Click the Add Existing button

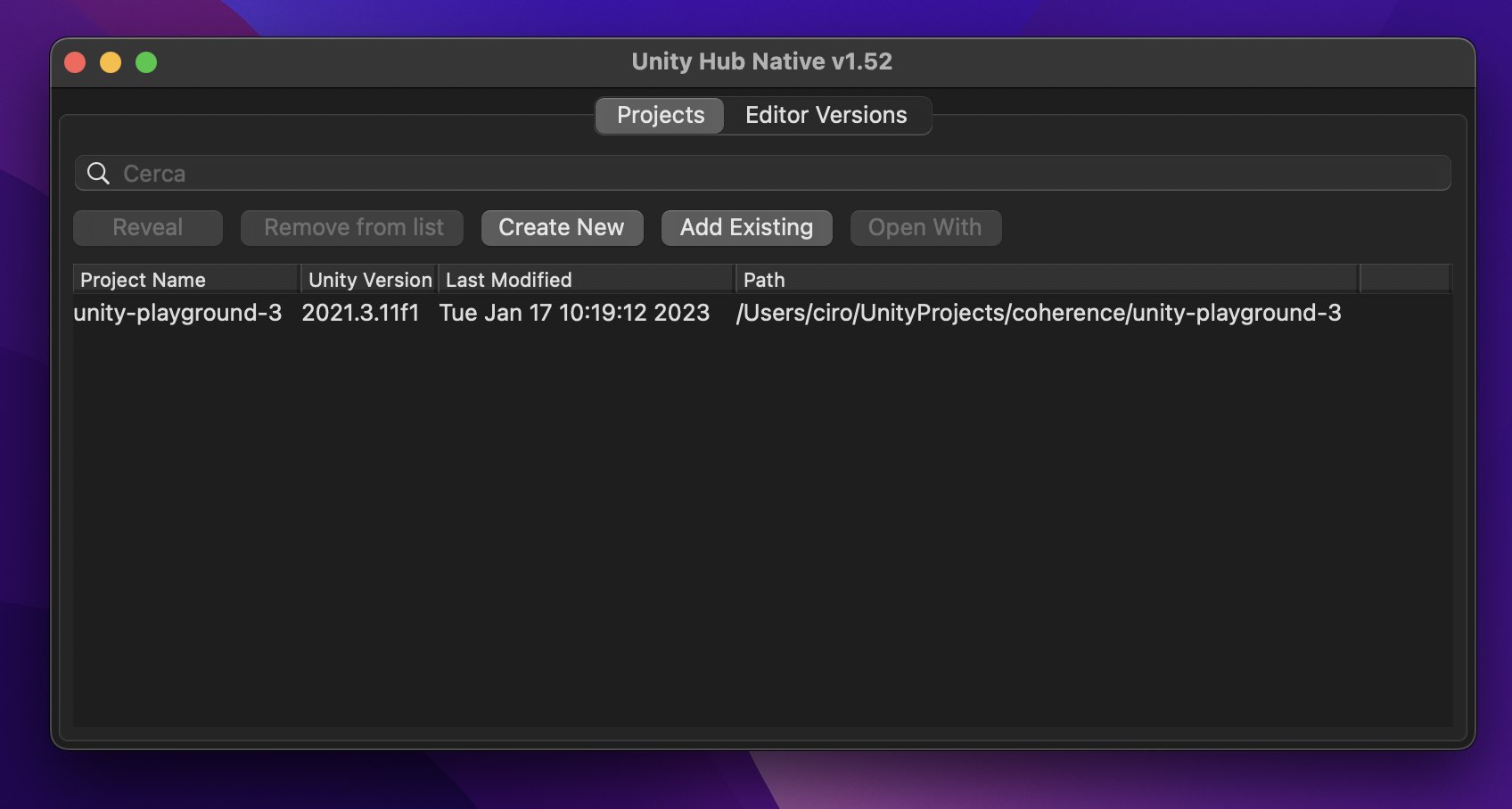[745, 227]
